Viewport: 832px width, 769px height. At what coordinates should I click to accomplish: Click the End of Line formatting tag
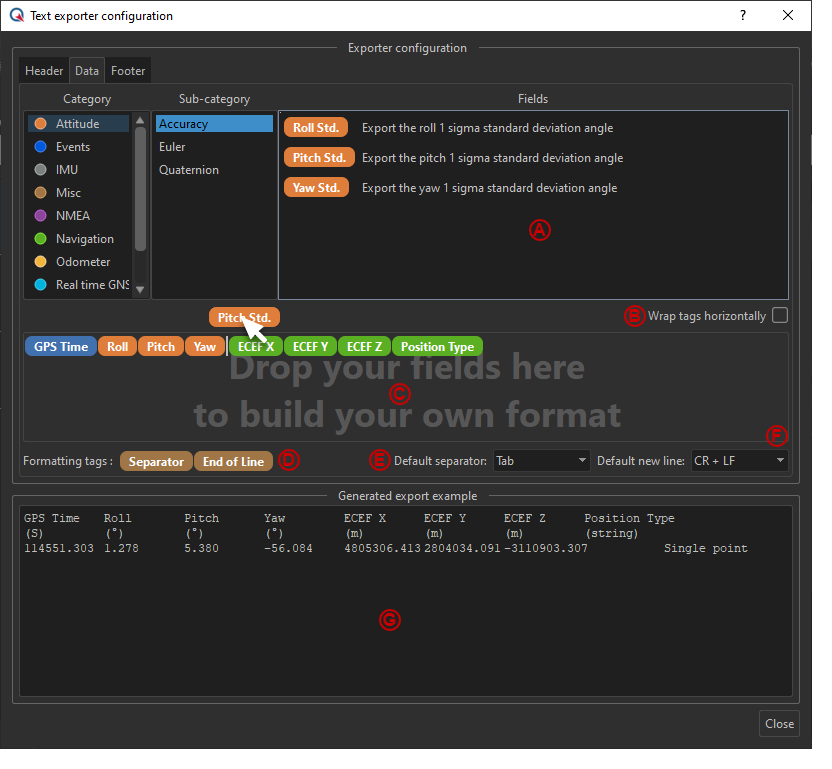coord(233,462)
